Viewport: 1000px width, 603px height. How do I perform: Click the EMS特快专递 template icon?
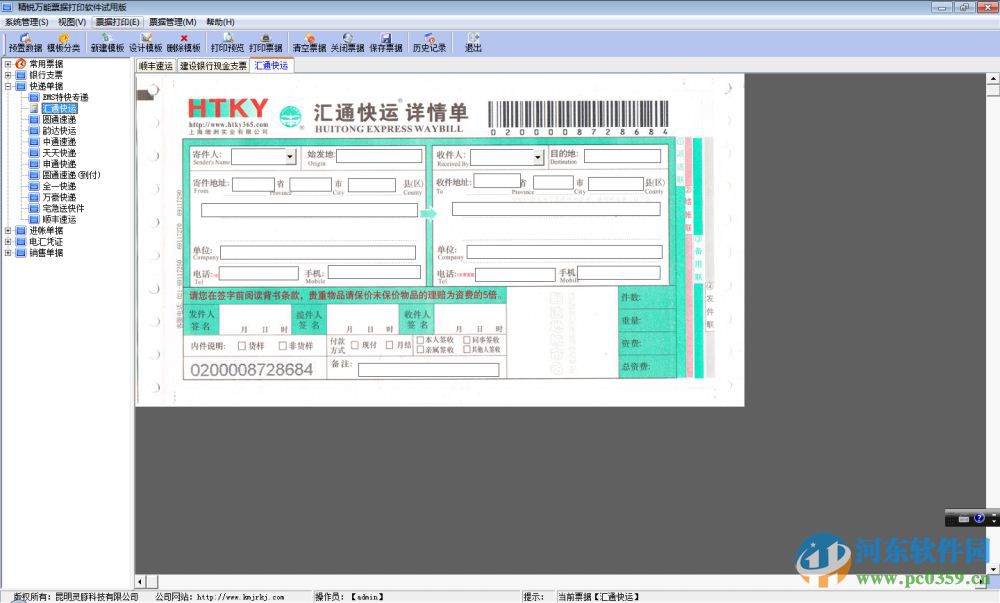[34, 98]
